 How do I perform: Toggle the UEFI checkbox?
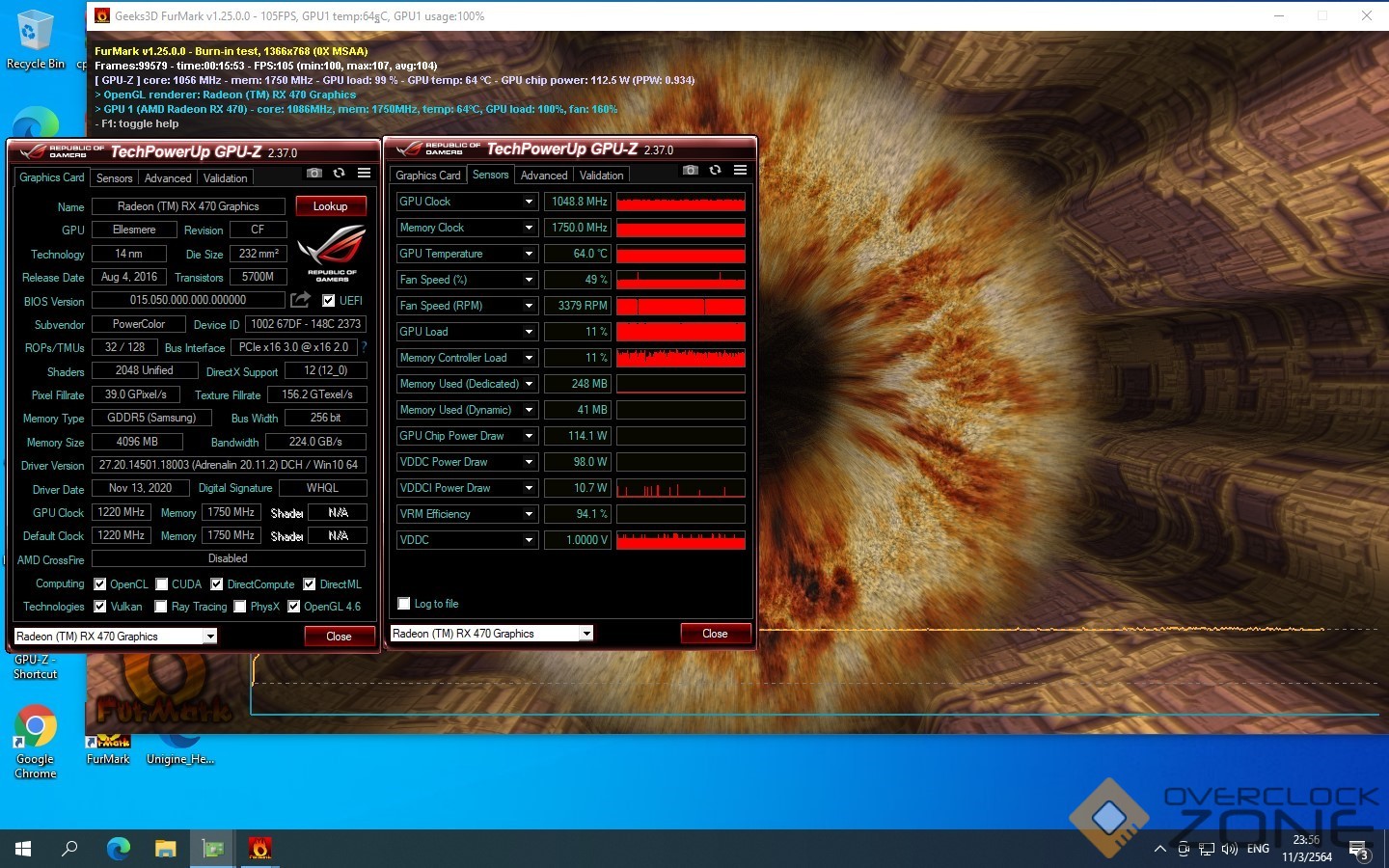[329, 301]
